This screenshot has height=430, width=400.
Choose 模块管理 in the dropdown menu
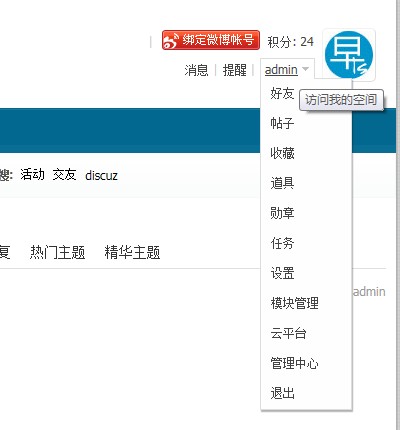[294, 303]
